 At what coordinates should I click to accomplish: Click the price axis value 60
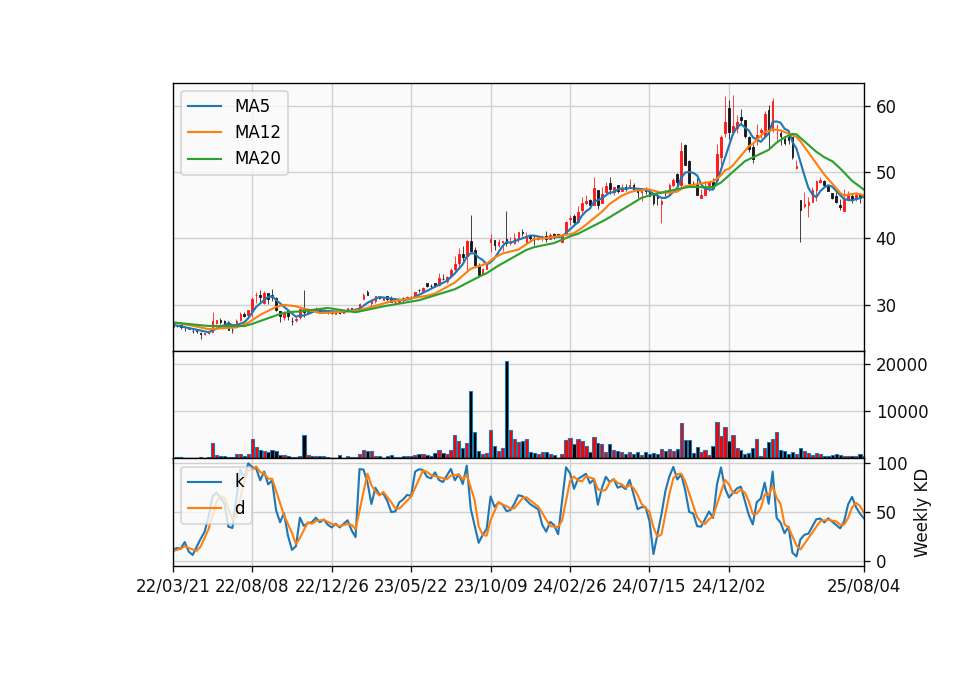(x=886, y=107)
